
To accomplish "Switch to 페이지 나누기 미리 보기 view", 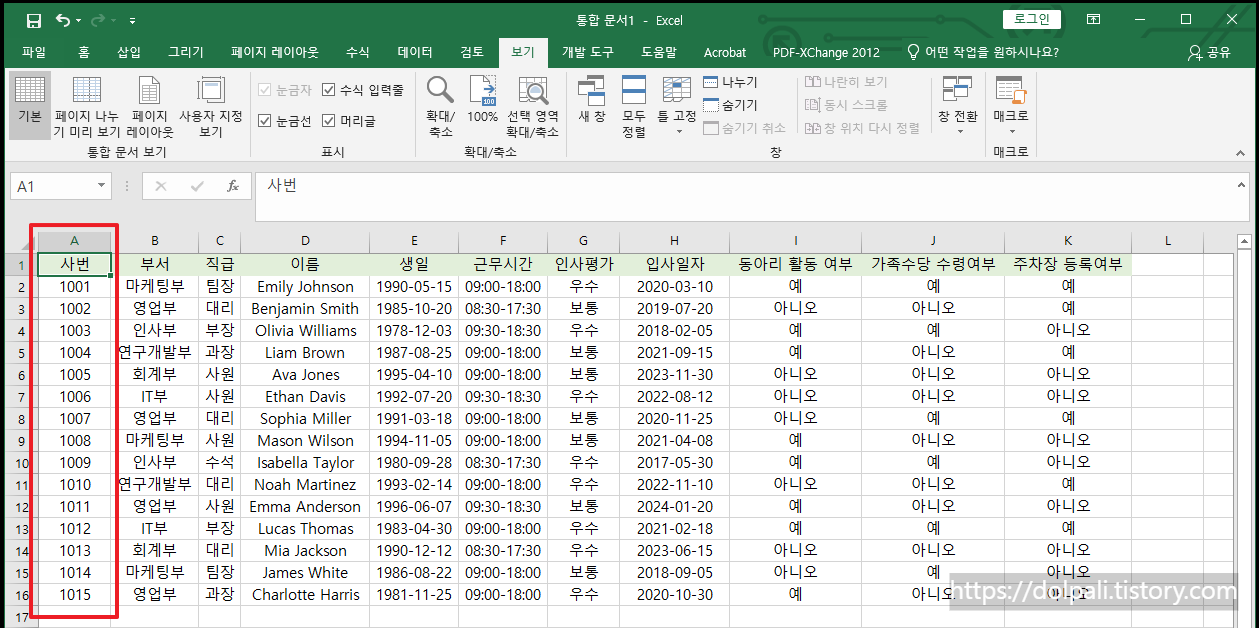I will 87,105.
